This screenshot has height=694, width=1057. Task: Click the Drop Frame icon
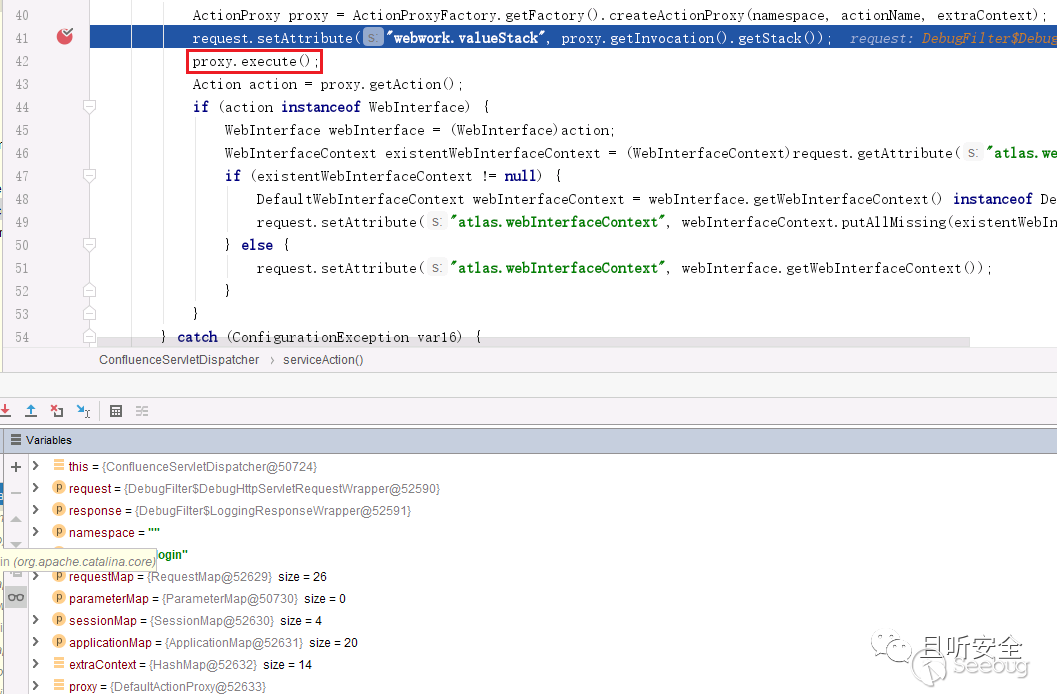[57, 411]
